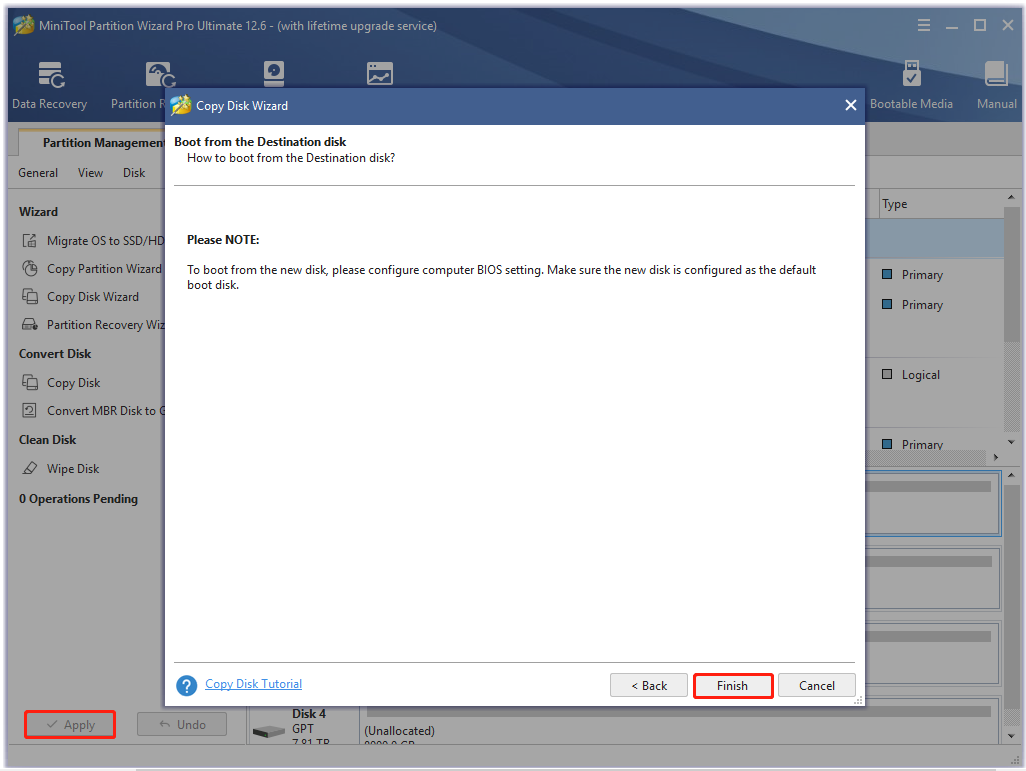Open the application hamburger menu

click(x=923, y=25)
